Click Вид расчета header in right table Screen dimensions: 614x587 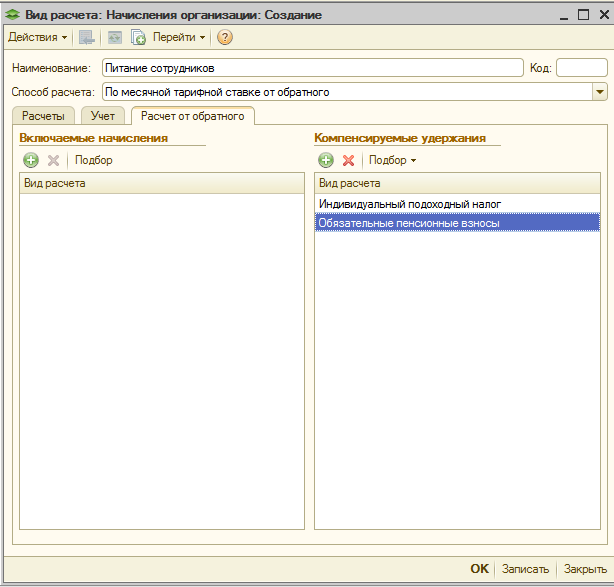[x=457, y=183]
